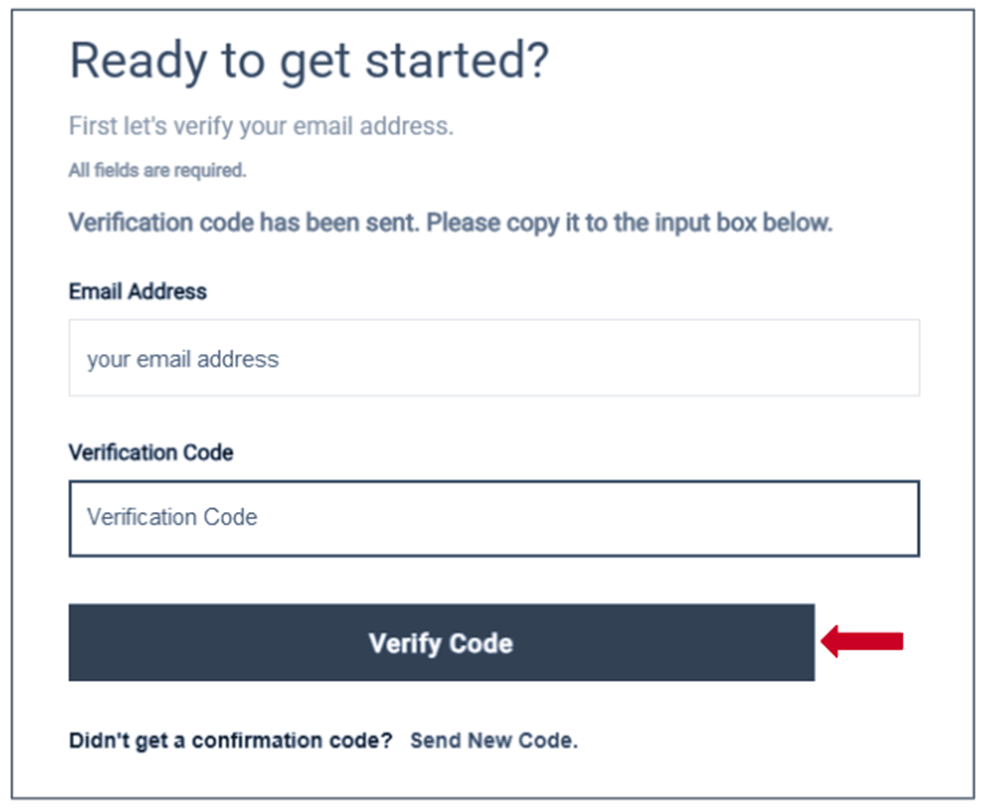Click the 'Ready to get started?' heading
The width and height of the screenshot is (986, 811).
pos(309,62)
